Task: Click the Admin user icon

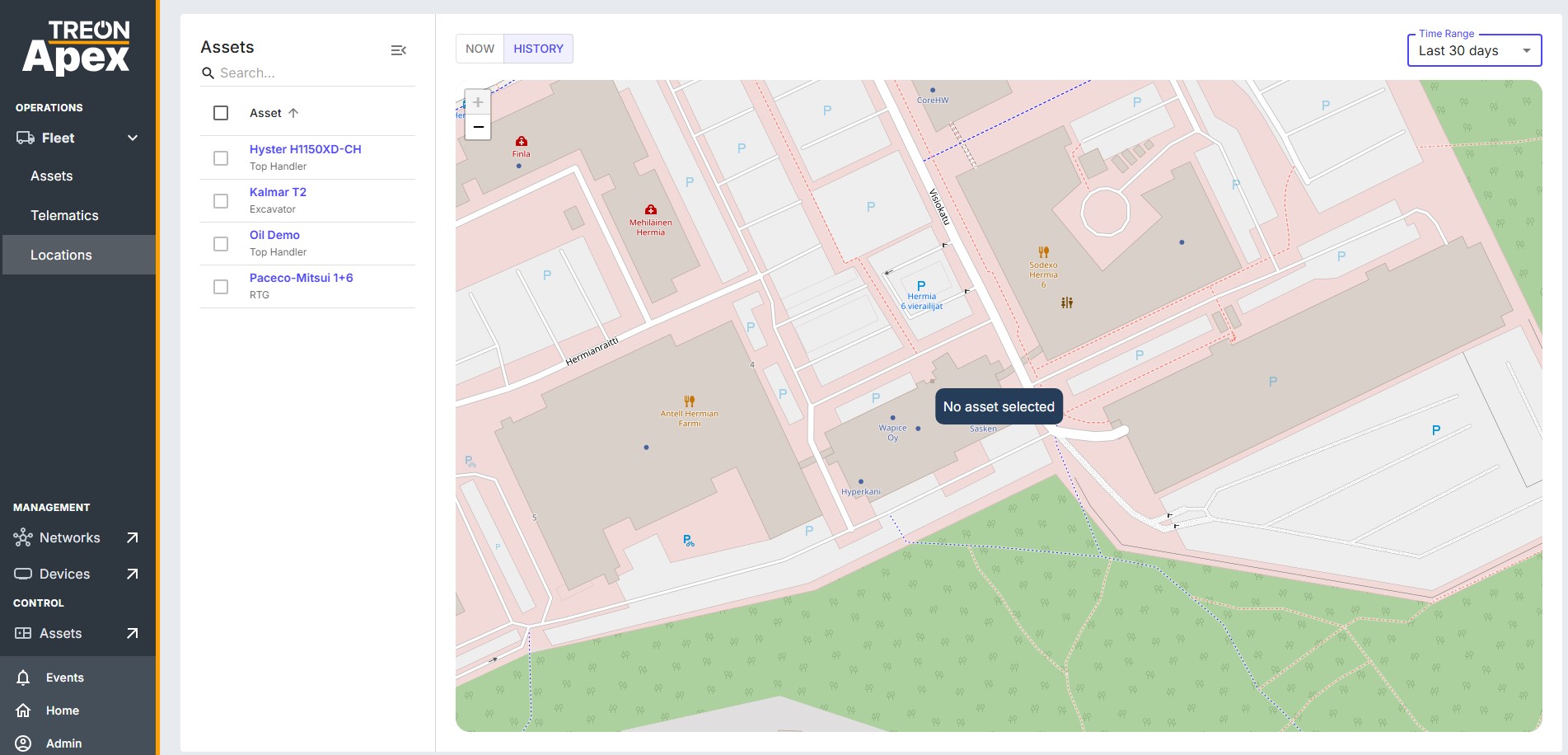Action: click(23, 743)
